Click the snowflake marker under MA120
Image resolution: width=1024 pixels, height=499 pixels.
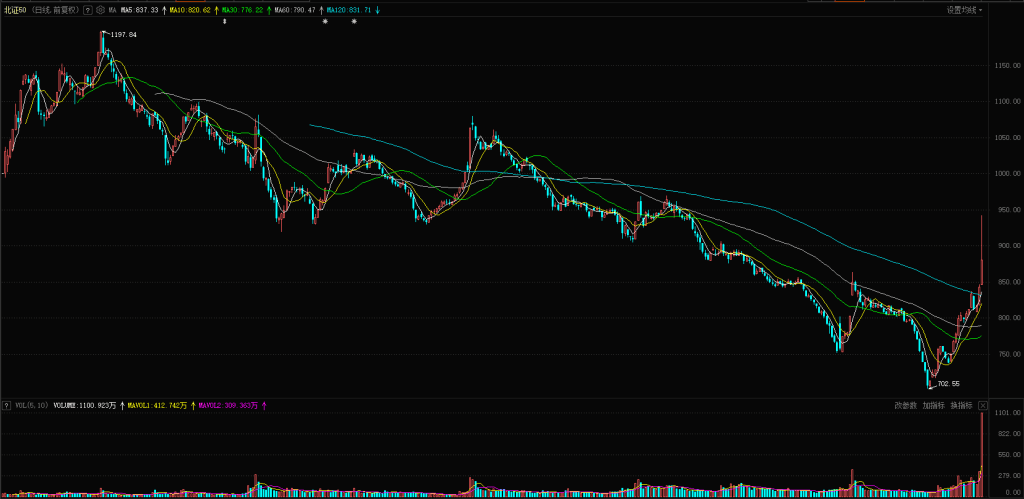[x=354, y=21]
